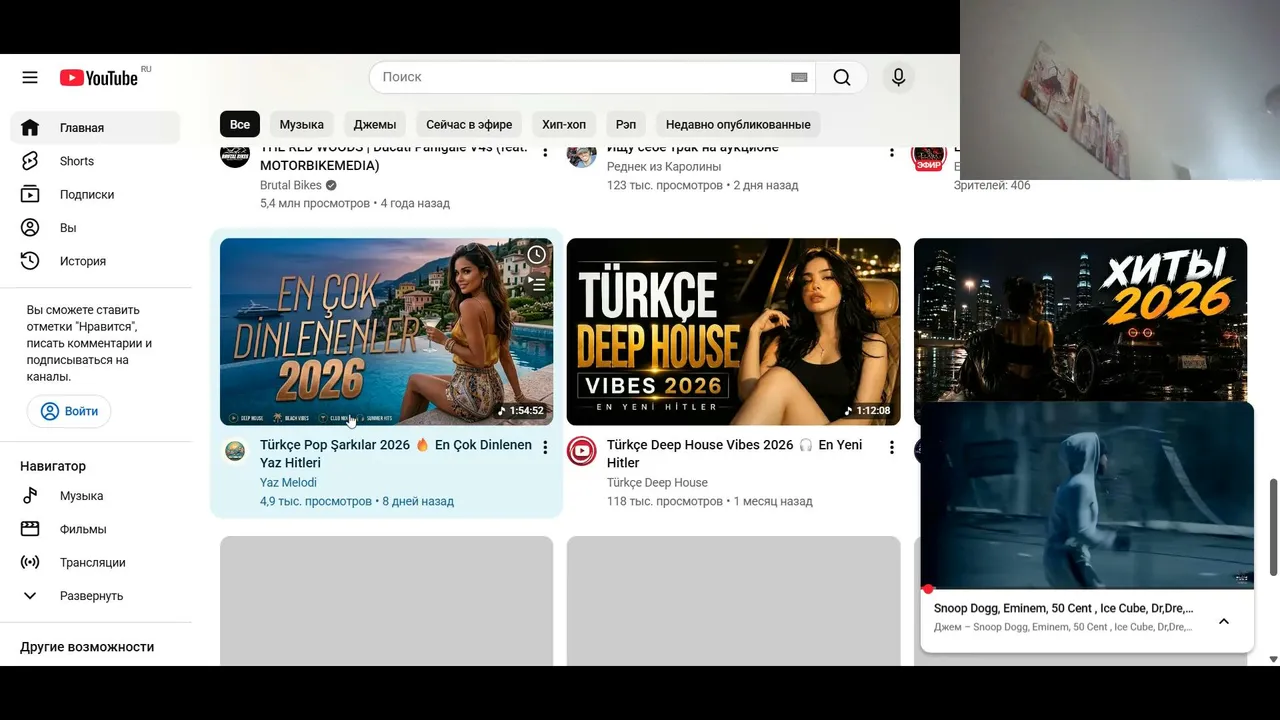
Task: Go to Главная in the sidebar
Action: (x=95, y=128)
